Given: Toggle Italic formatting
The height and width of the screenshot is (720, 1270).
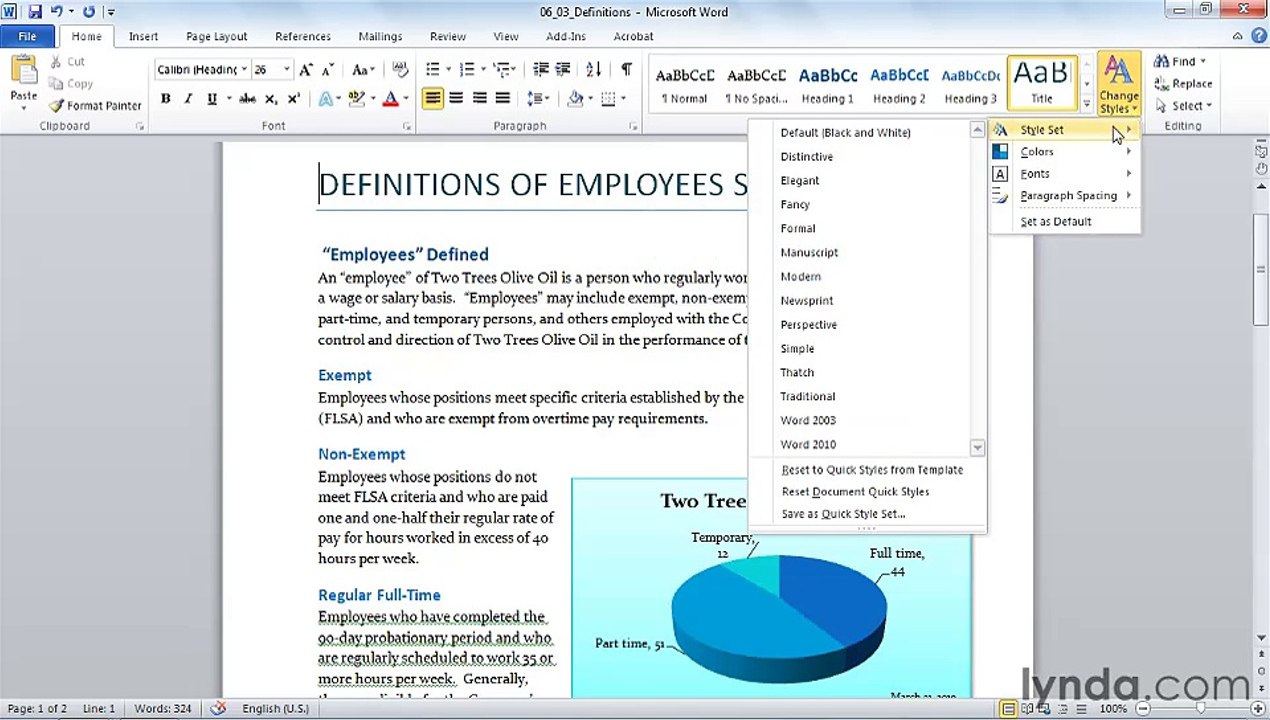Looking at the screenshot, I should (x=188, y=99).
